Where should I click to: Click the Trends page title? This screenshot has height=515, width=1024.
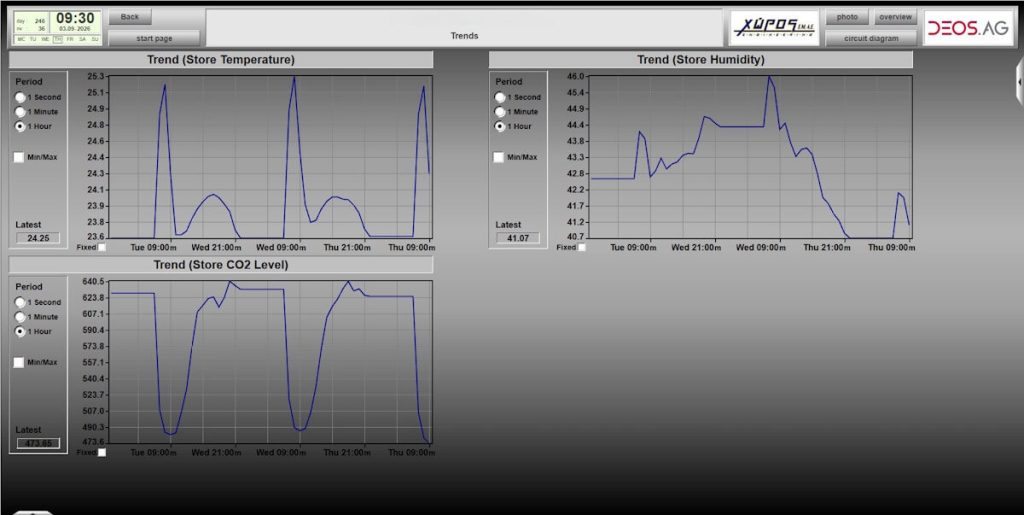[464, 36]
